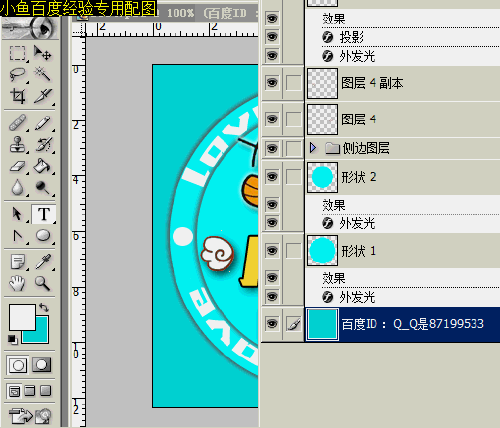This screenshot has width=500, height=428.
Task: Choose Full Screen Mode with menu bar
Action: click(30, 391)
